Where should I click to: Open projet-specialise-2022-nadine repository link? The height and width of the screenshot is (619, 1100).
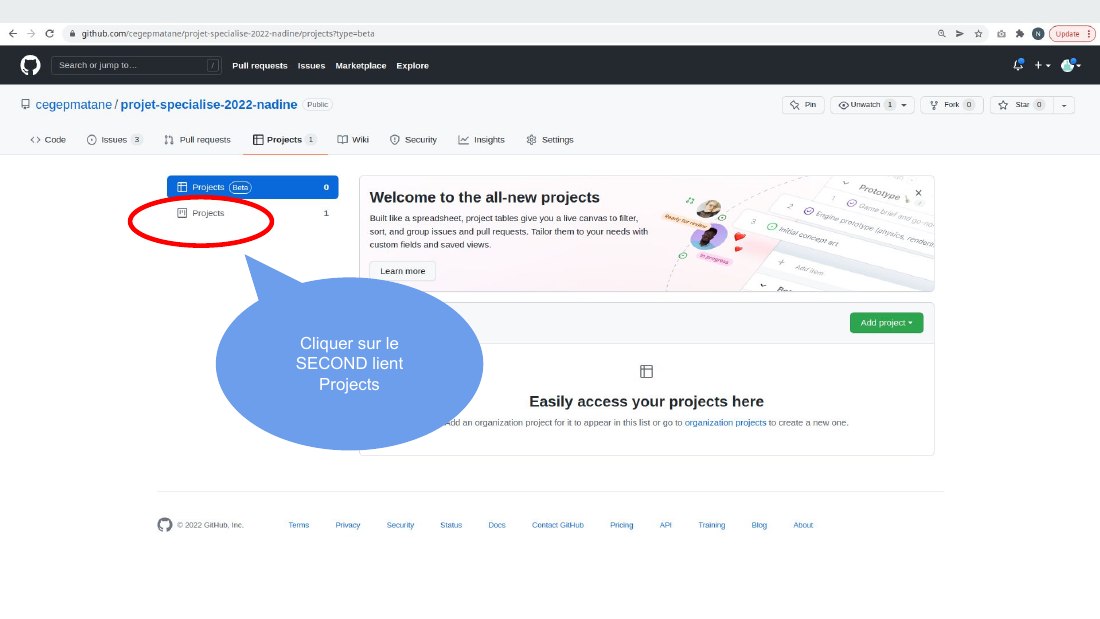pyautogui.click(x=209, y=105)
